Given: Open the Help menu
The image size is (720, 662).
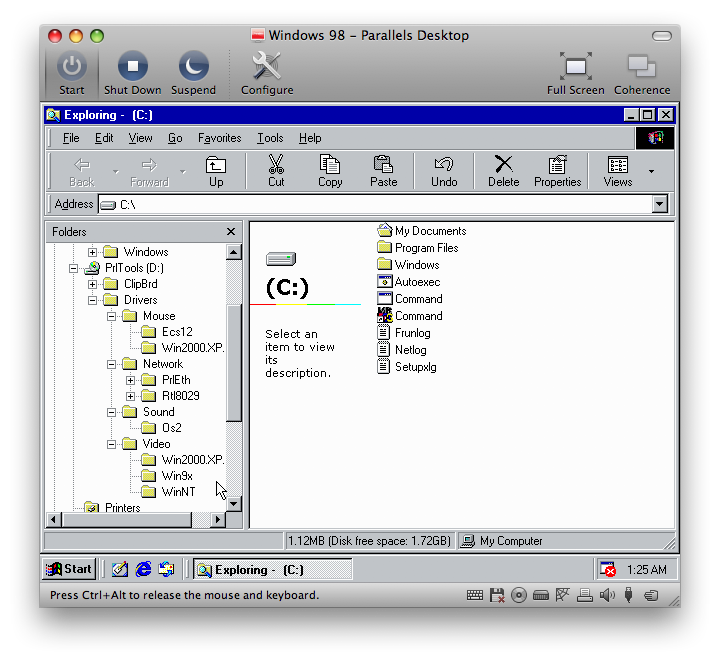Looking at the screenshot, I should coord(310,138).
